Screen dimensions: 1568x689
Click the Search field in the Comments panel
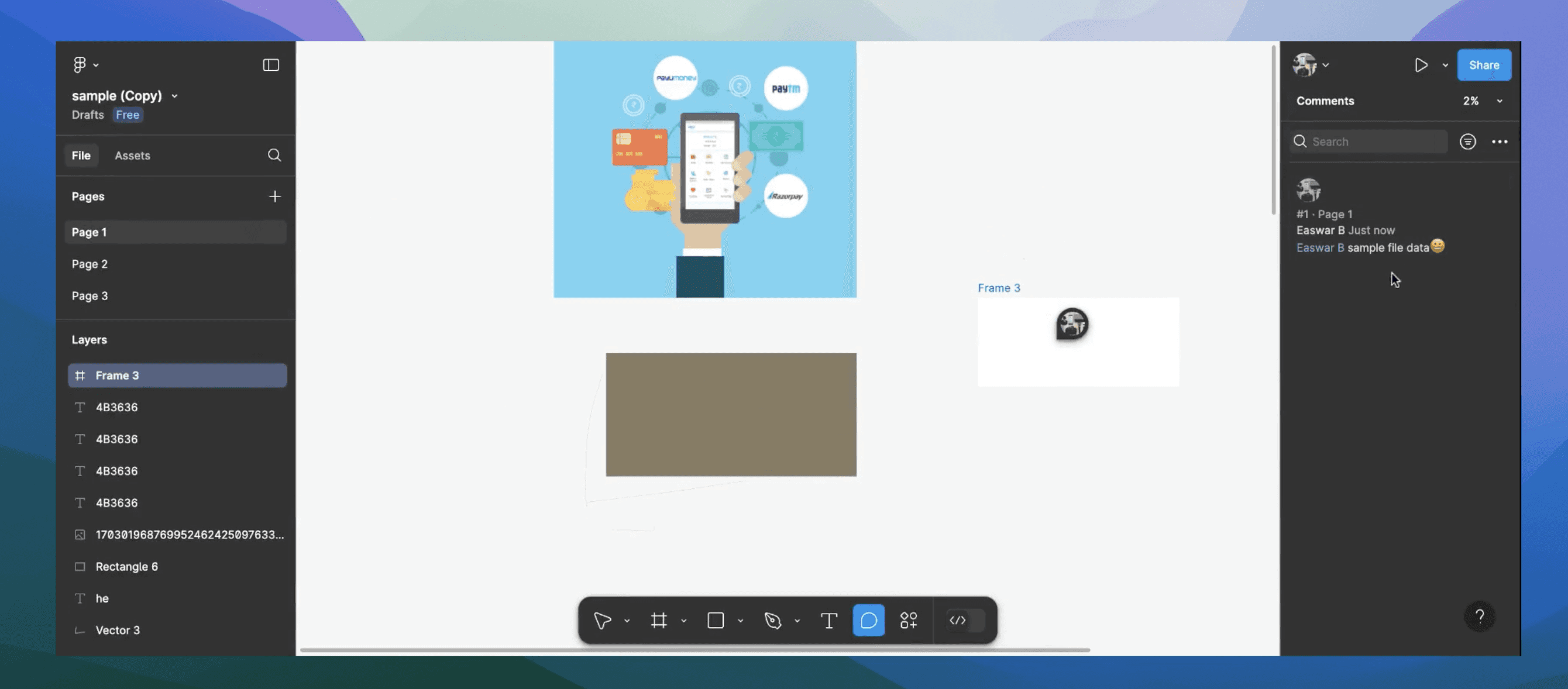[1368, 141]
